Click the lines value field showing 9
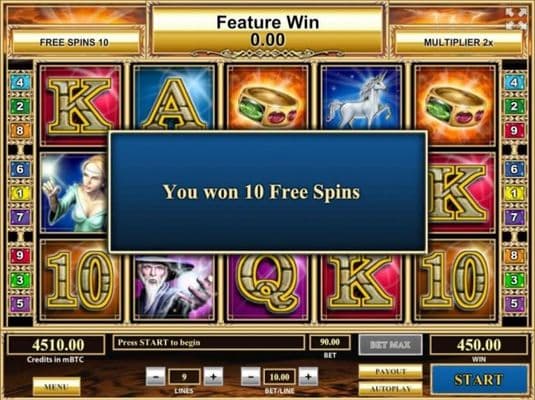This screenshot has height=400, width=535. click(x=184, y=377)
